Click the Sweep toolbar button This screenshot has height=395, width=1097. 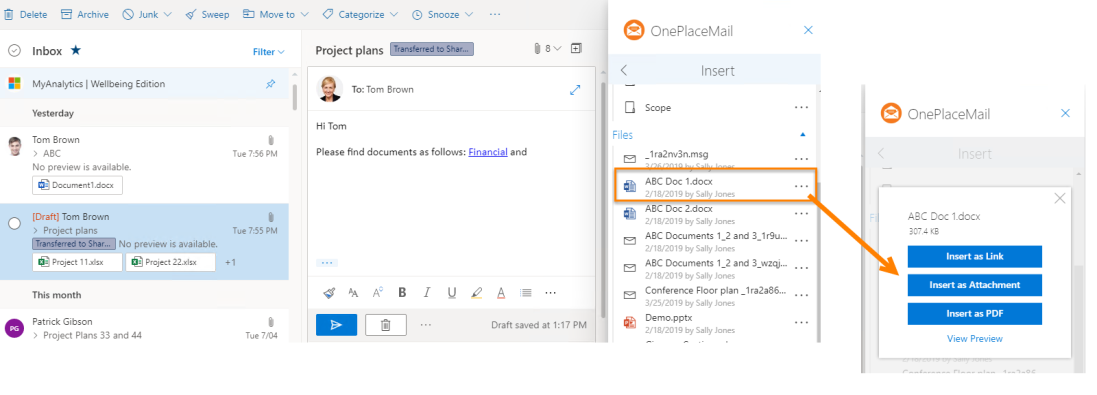tap(208, 14)
